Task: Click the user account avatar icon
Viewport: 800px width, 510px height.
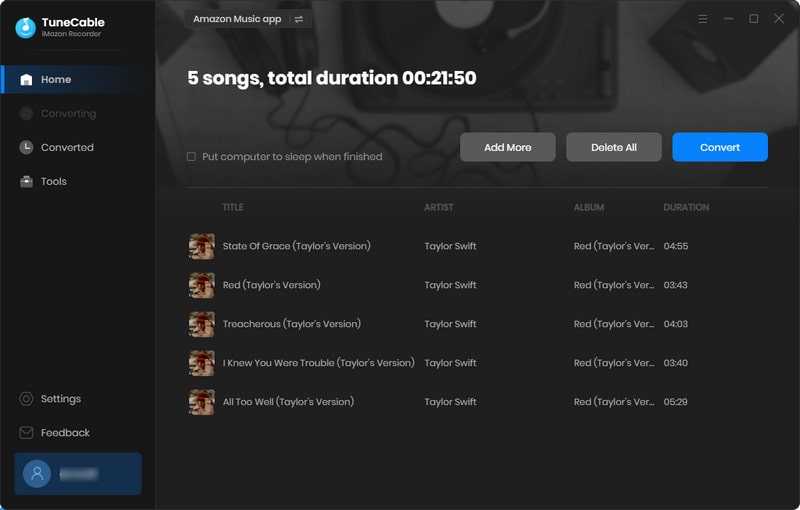Action: tap(37, 474)
